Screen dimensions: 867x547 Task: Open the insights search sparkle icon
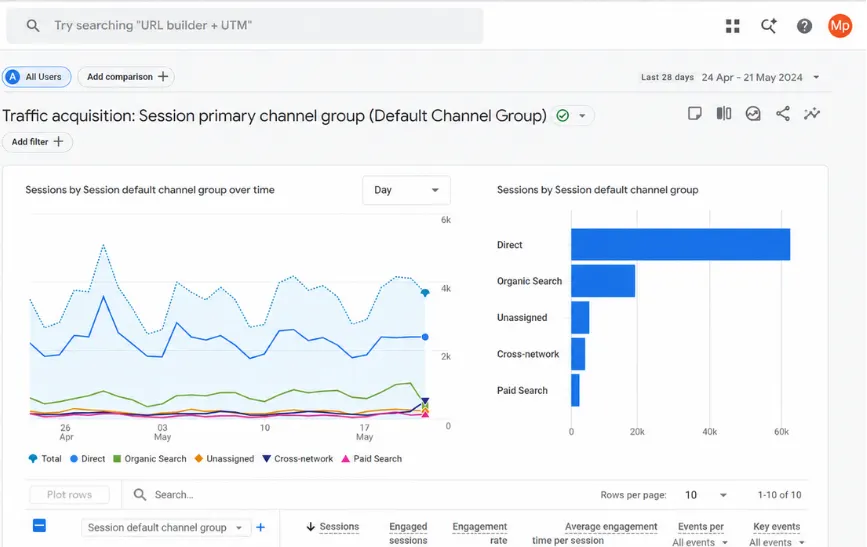point(769,25)
